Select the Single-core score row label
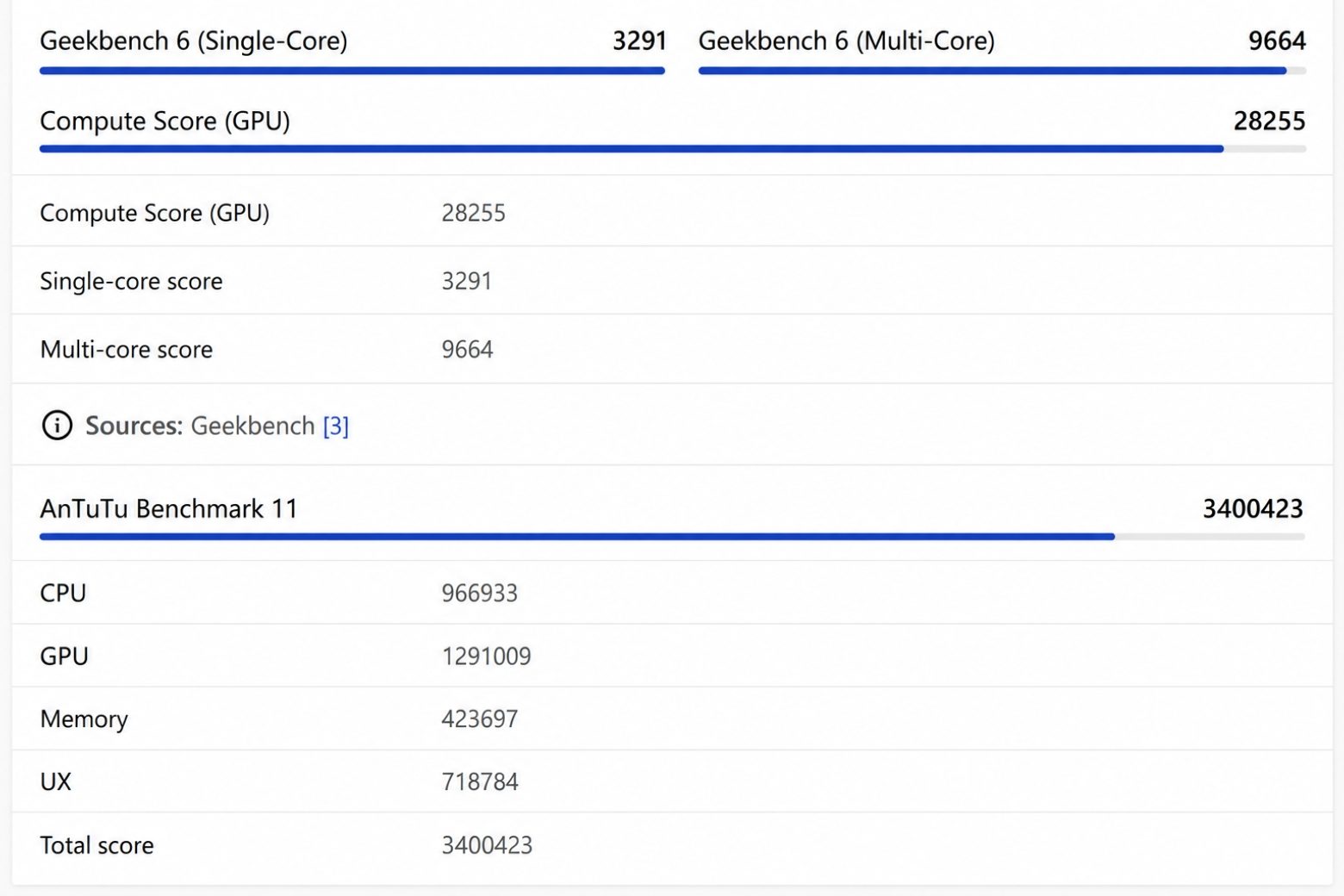Image resolution: width=1344 pixels, height=896 pixels. (x=131, y=281)
